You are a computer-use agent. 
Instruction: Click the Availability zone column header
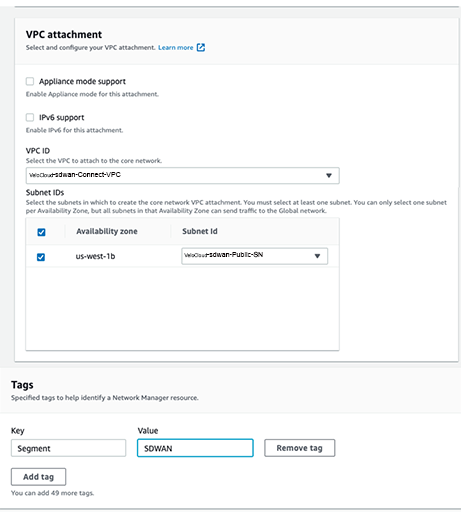point(107,231)
